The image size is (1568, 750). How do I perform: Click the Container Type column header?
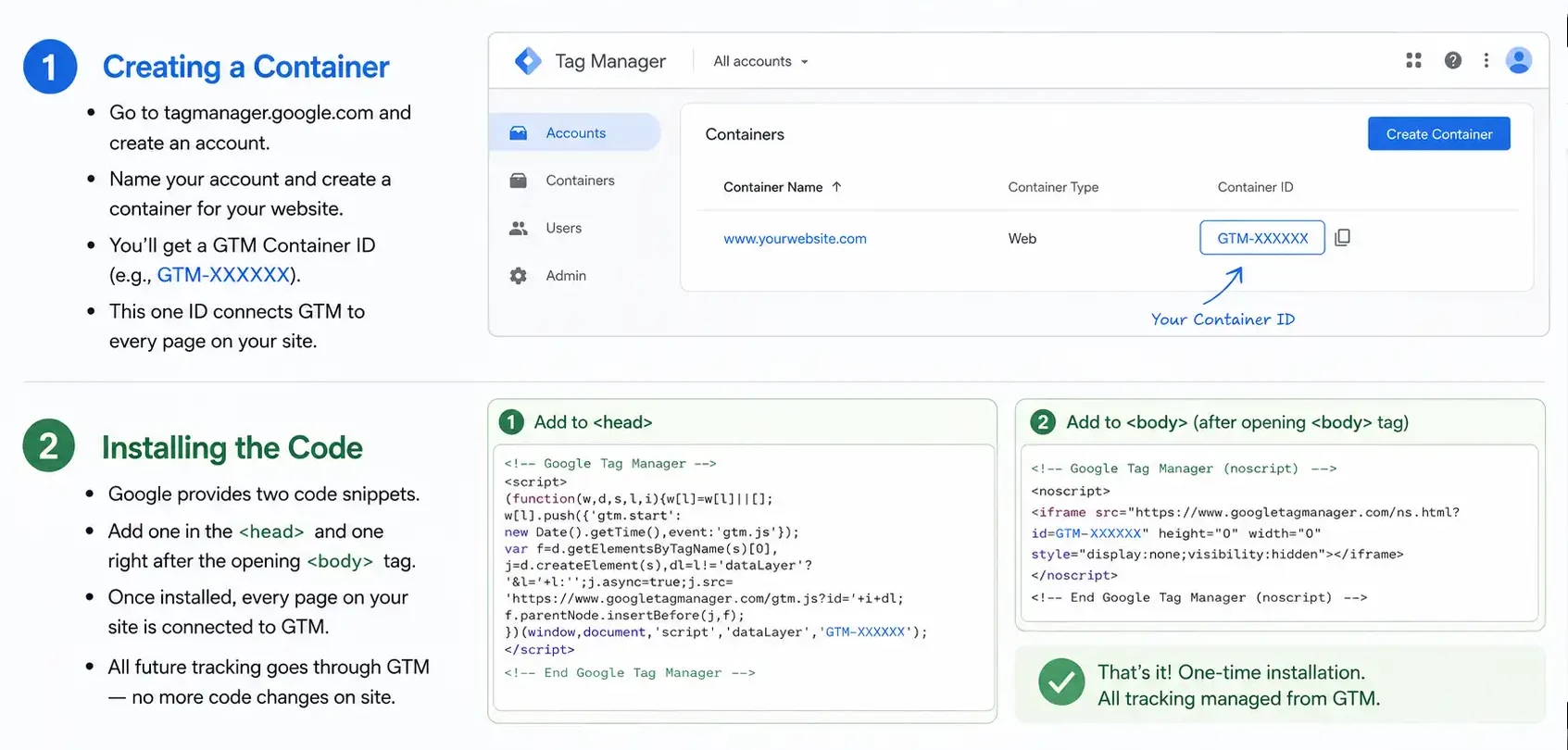tap(1053, 187)
